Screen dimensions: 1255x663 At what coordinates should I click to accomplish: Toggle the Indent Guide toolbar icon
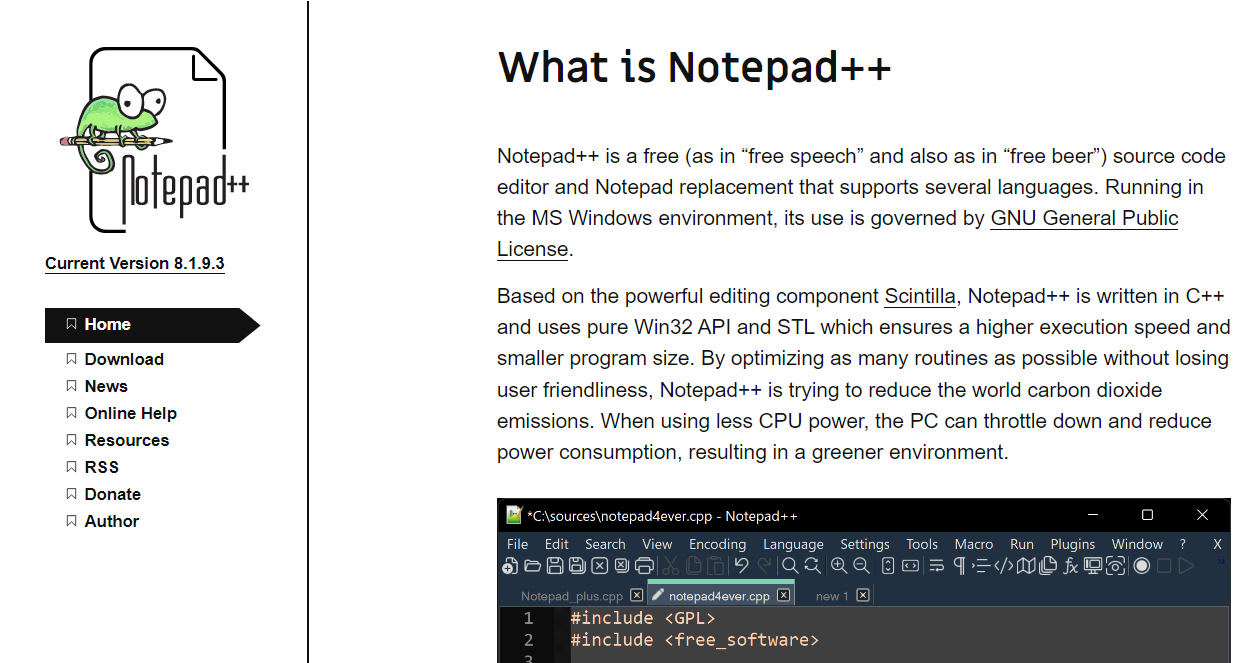click(x=982, y=566)
